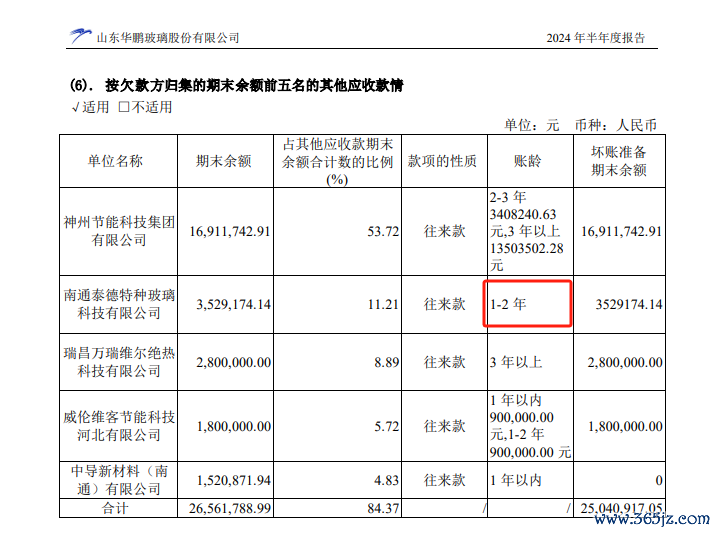Toggle the 适用 checkmark option

(91, 107)
